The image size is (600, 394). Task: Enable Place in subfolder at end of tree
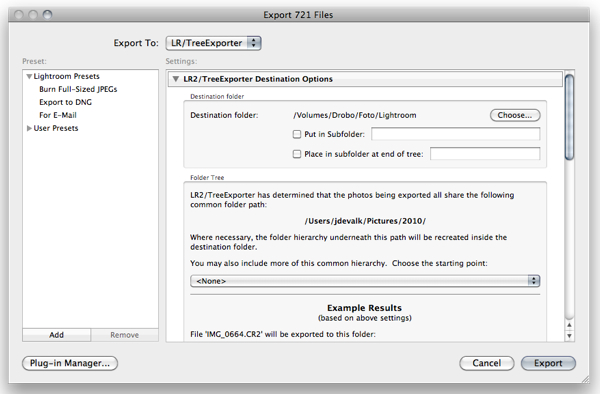click(x=297, y=154)
